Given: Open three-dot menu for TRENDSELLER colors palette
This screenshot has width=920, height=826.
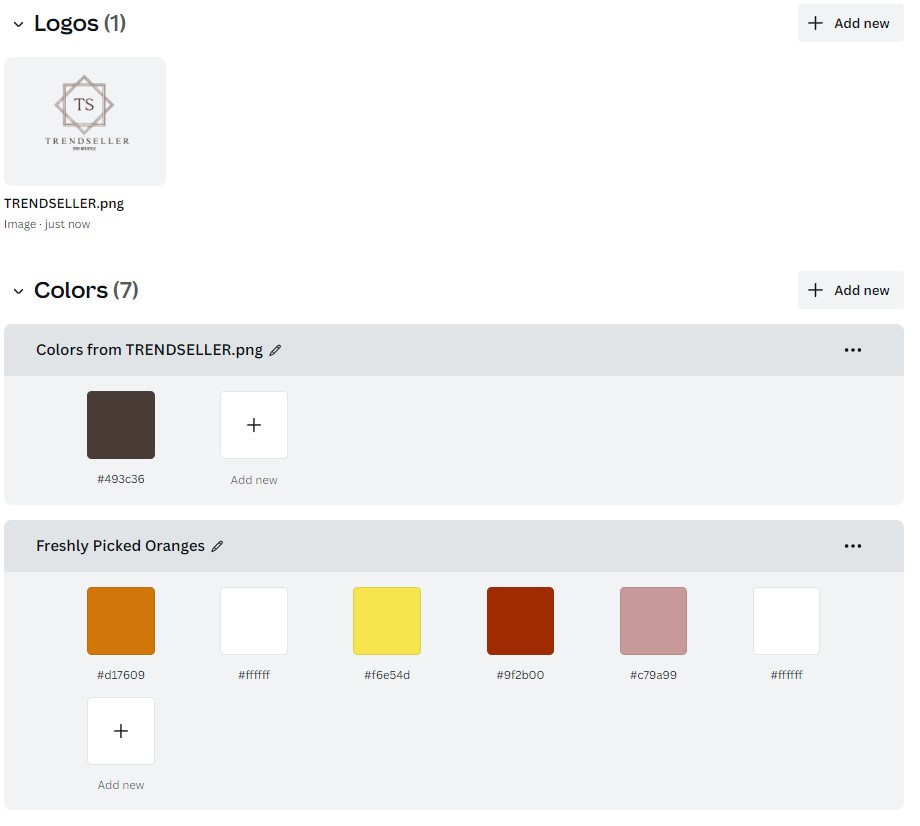Looking at the screenshot, I should (x=852, y=350).
